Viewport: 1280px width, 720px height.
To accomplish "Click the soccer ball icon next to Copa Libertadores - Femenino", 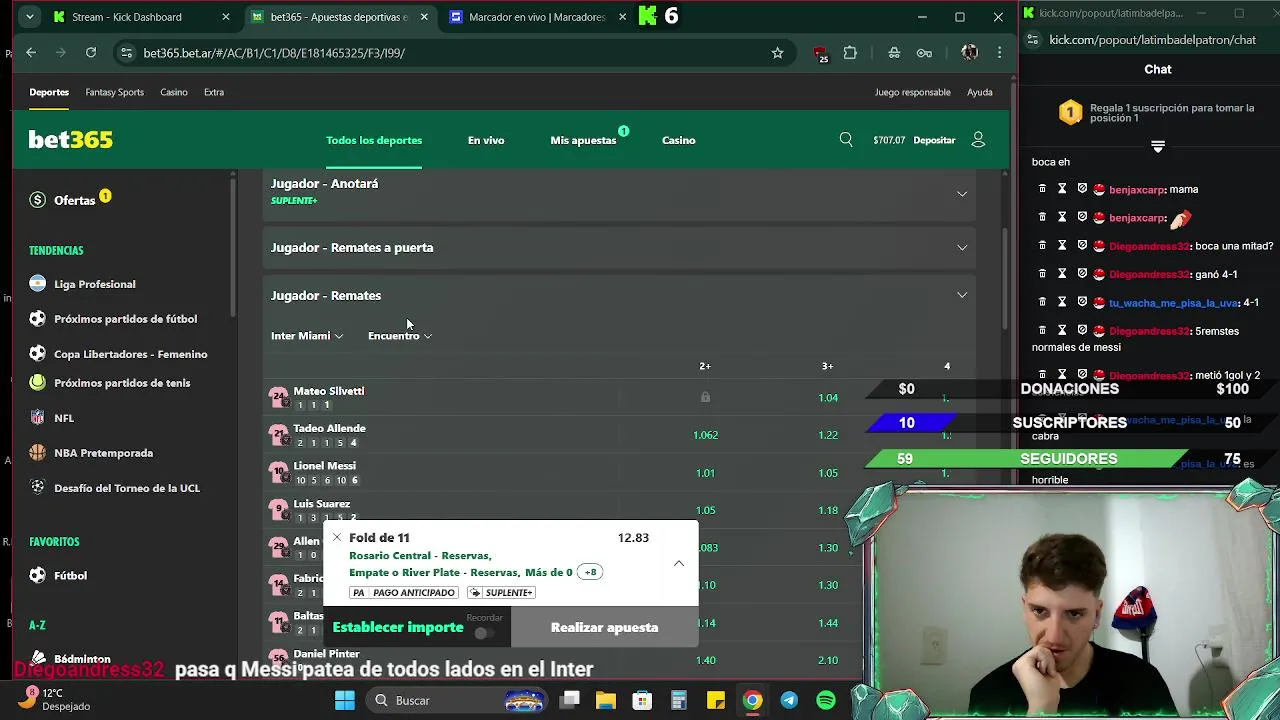I will (37, 354).
